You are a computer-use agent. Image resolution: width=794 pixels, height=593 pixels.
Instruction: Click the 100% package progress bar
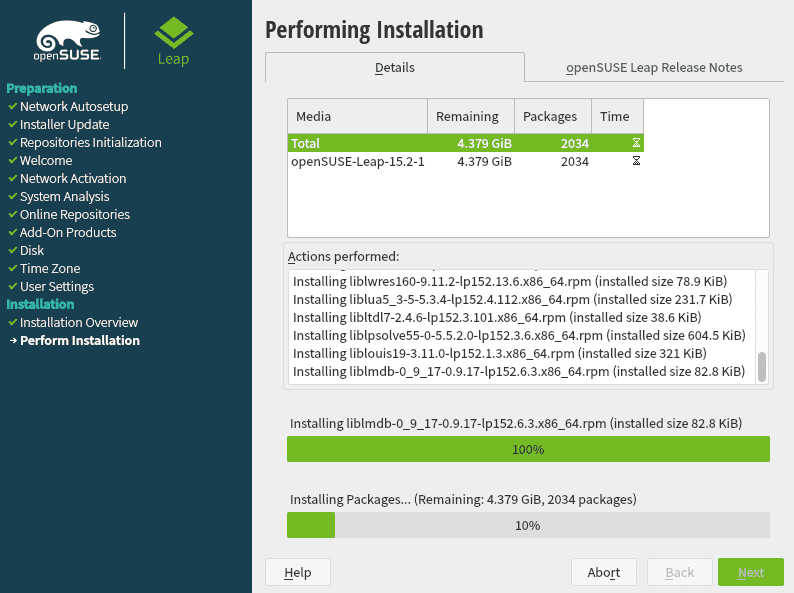(528, 449)
